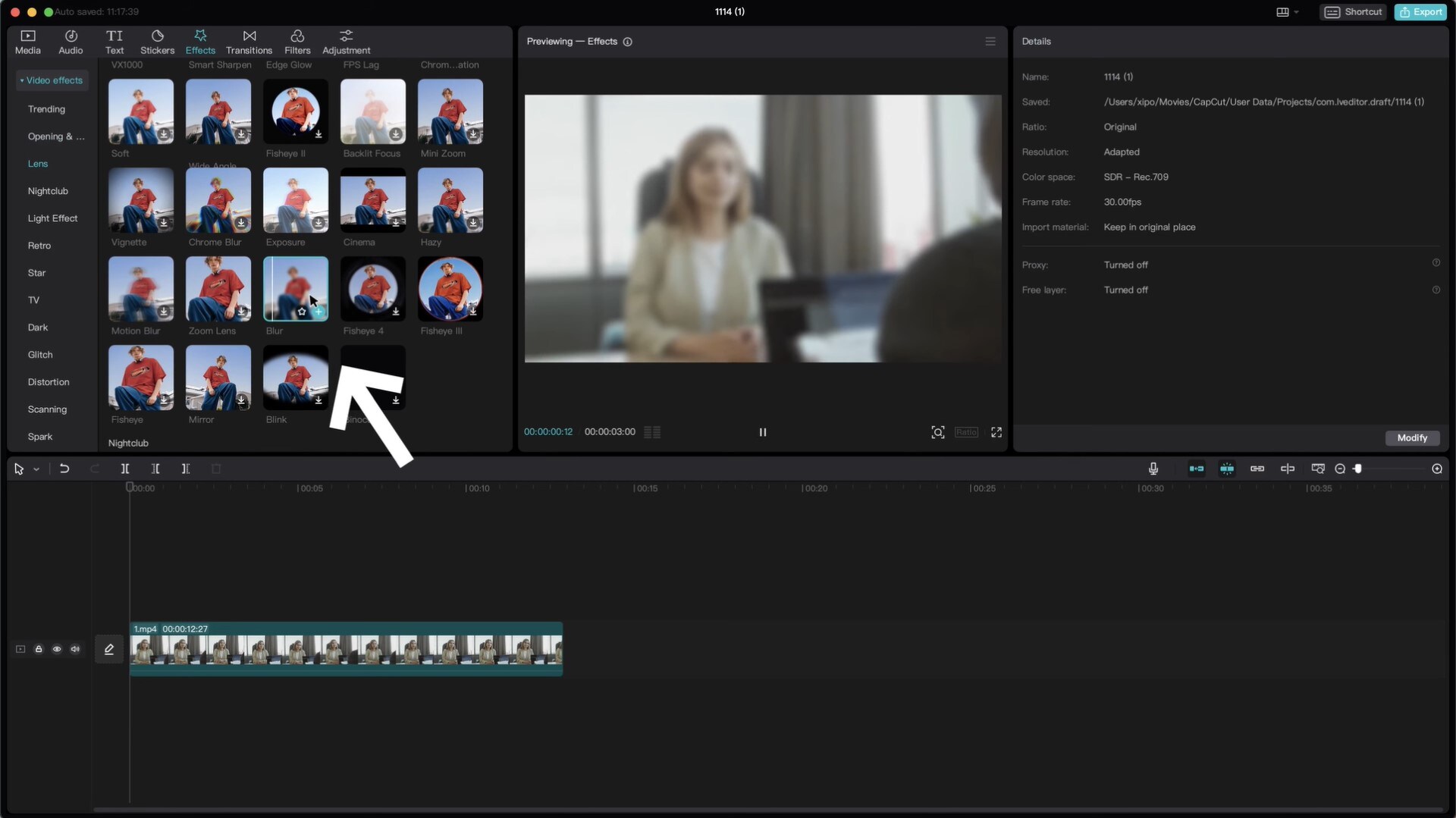Hide the main video track
Image resolution: width=1456 pixels, height=818 pixels.
coord(57,650)
